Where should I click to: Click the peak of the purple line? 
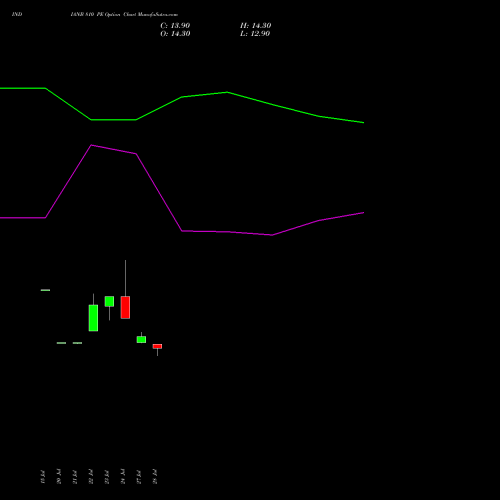[91, 145]
